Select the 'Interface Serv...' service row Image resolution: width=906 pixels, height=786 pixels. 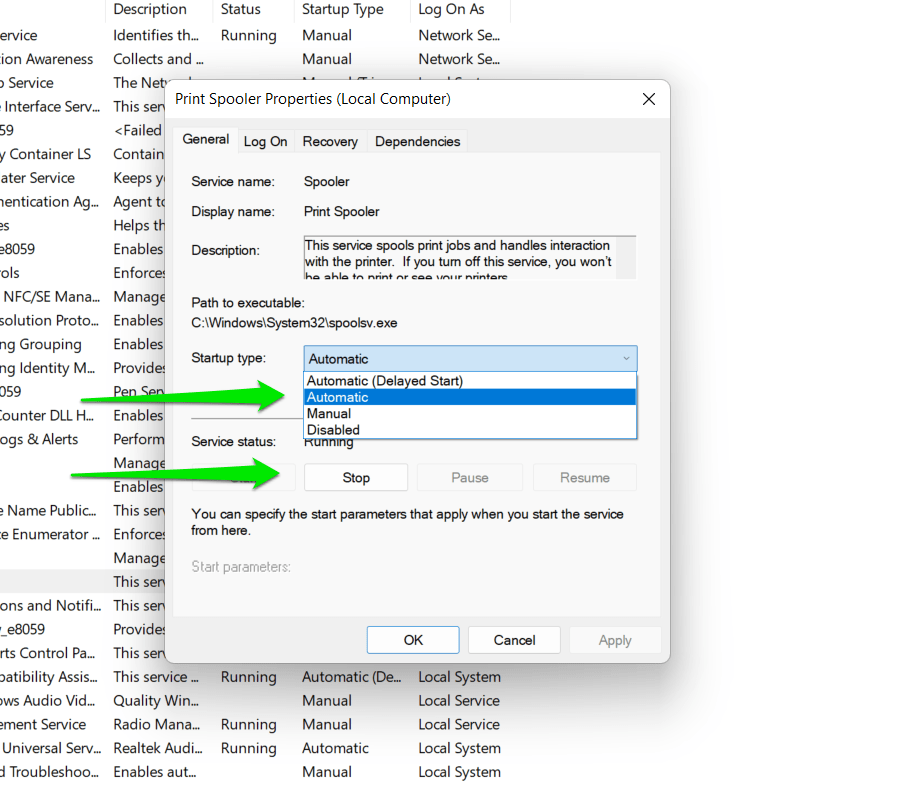click(50, 107)
